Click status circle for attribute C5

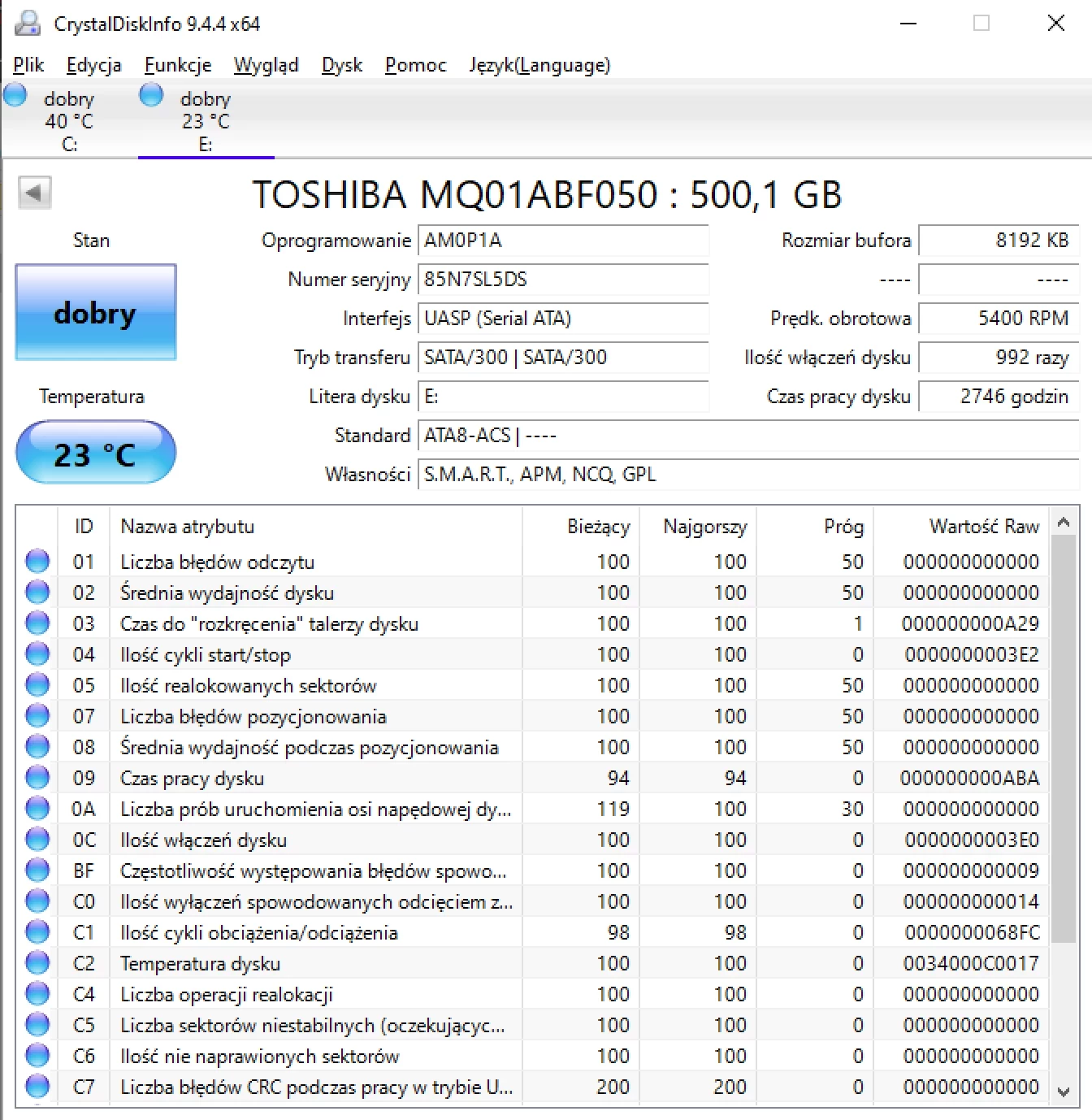click(37, 1024)
